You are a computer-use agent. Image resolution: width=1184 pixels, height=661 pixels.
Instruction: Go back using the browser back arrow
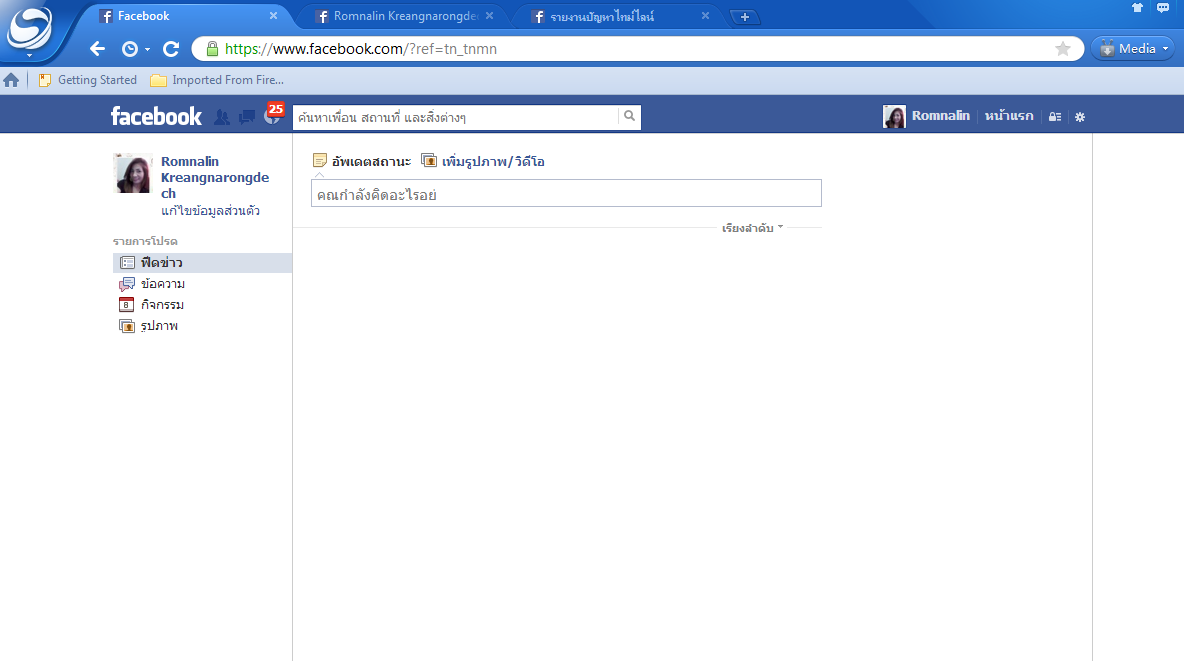tap(97, 49)
